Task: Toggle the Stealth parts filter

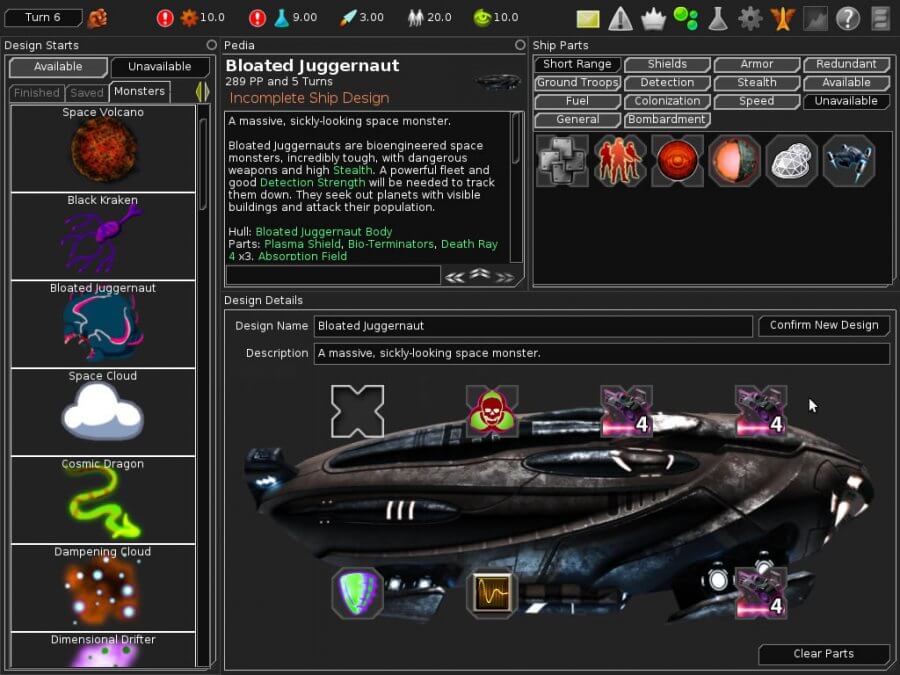Action: 757,83
